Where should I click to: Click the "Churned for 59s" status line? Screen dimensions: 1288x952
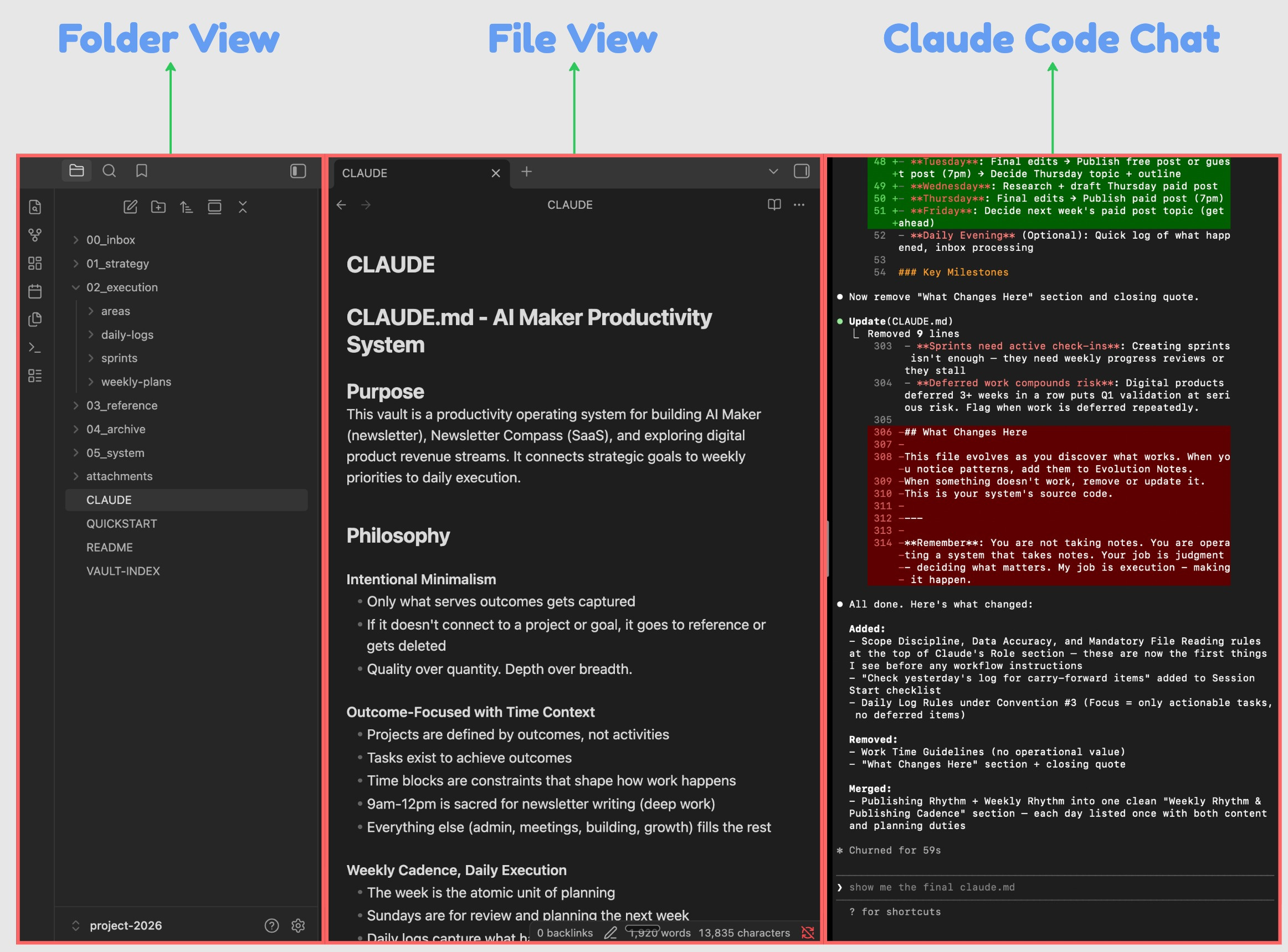(894, 850)
